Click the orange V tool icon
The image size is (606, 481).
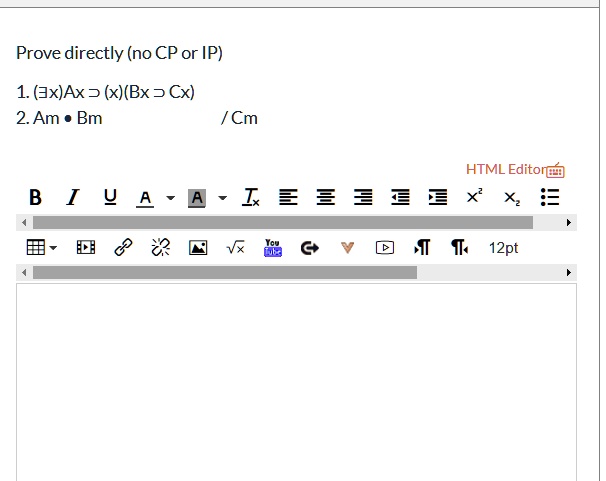pos(347,248)
